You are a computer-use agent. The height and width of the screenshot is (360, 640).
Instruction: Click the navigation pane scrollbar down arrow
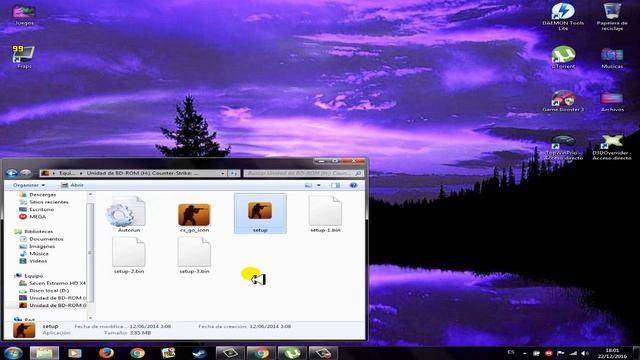tap(91, 318)
